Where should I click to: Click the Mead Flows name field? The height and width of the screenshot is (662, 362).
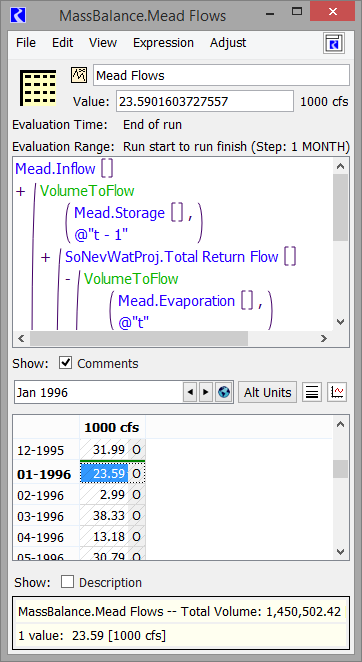pyautogui.click(x=221, y=76)
